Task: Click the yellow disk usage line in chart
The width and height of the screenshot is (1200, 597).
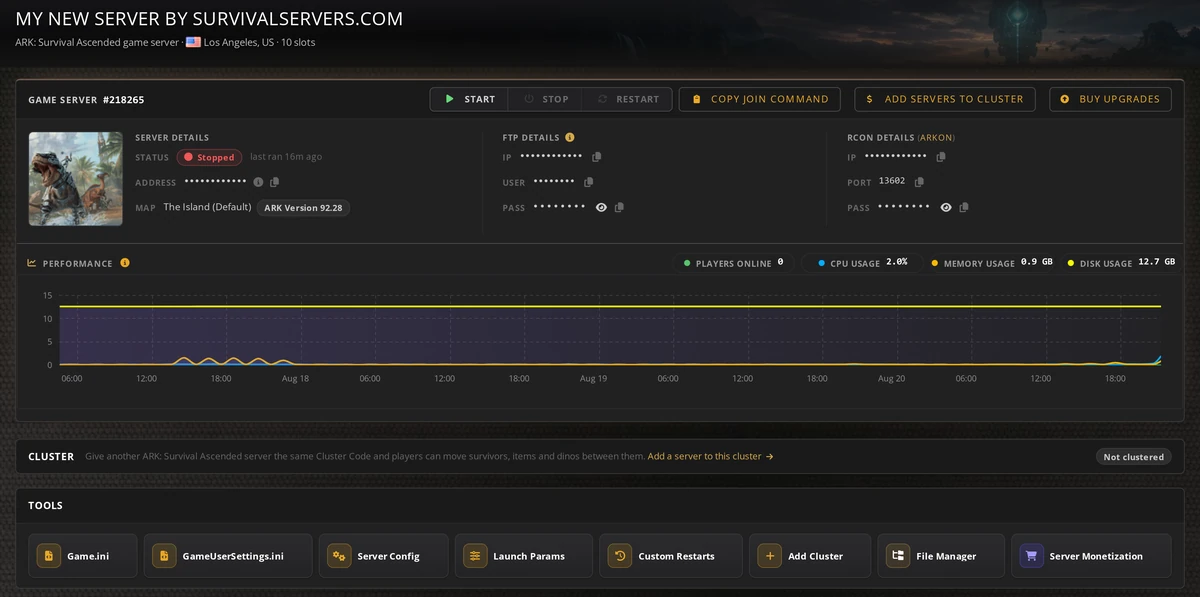Action: click(x=610, y=306)
